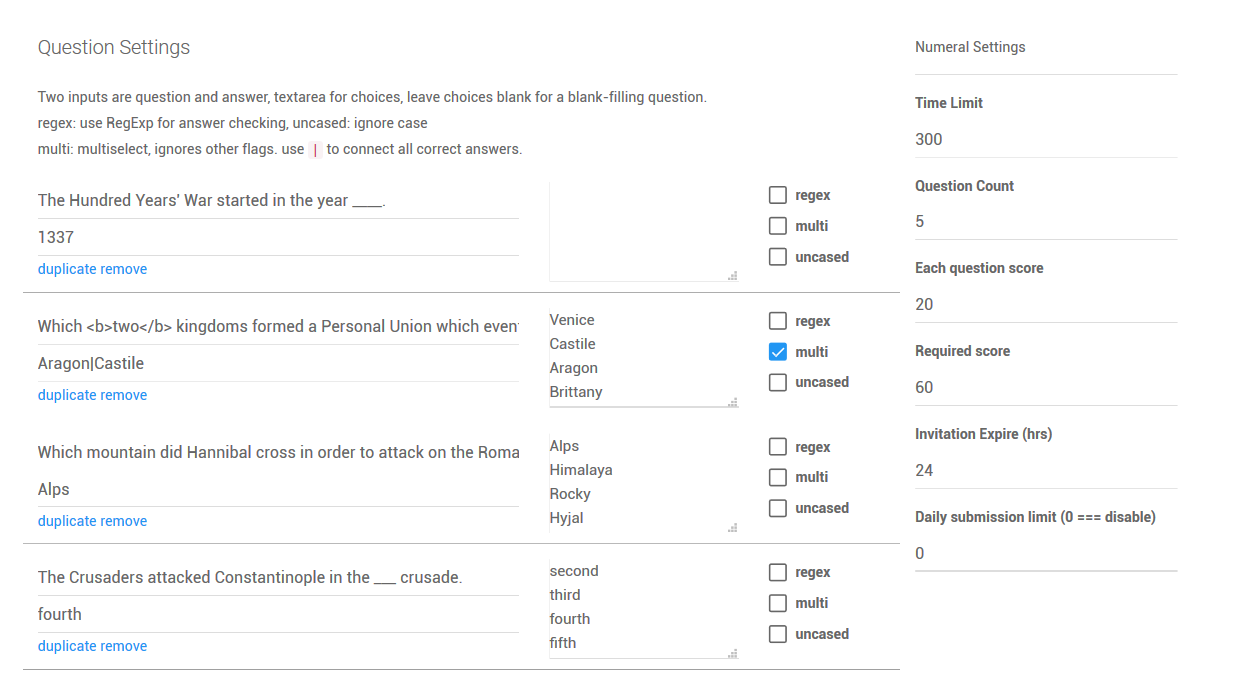Enable uncased for the Hannibal question

[778, 508]
